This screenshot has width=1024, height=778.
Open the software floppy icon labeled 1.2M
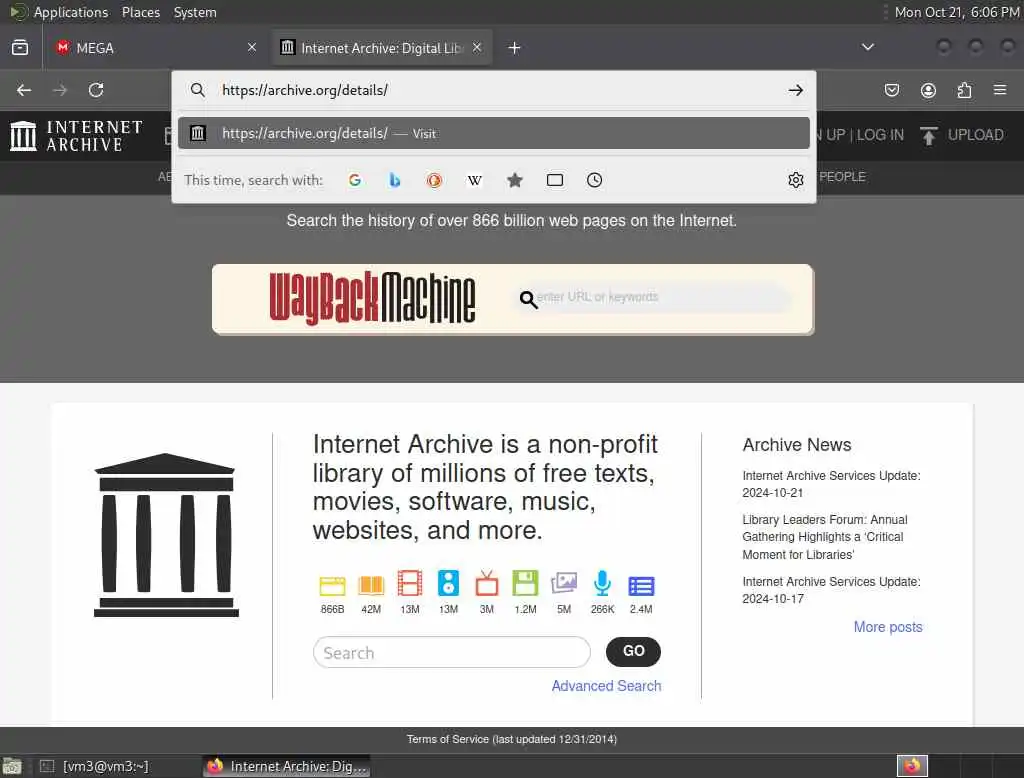pos(525,583)
